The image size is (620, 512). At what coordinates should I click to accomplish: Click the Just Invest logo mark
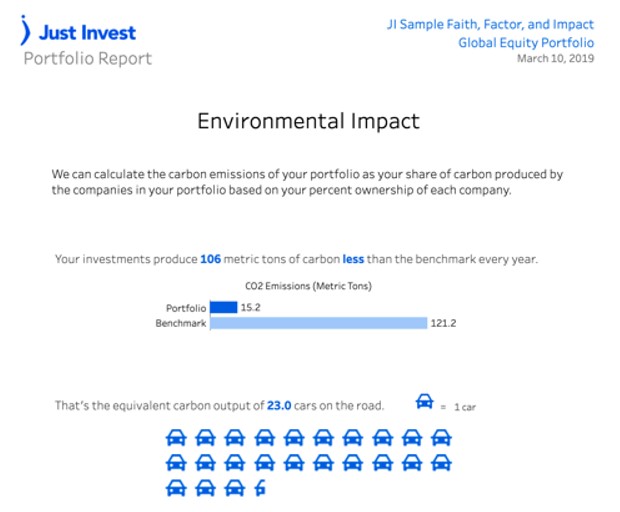click(x=25, y=32)
